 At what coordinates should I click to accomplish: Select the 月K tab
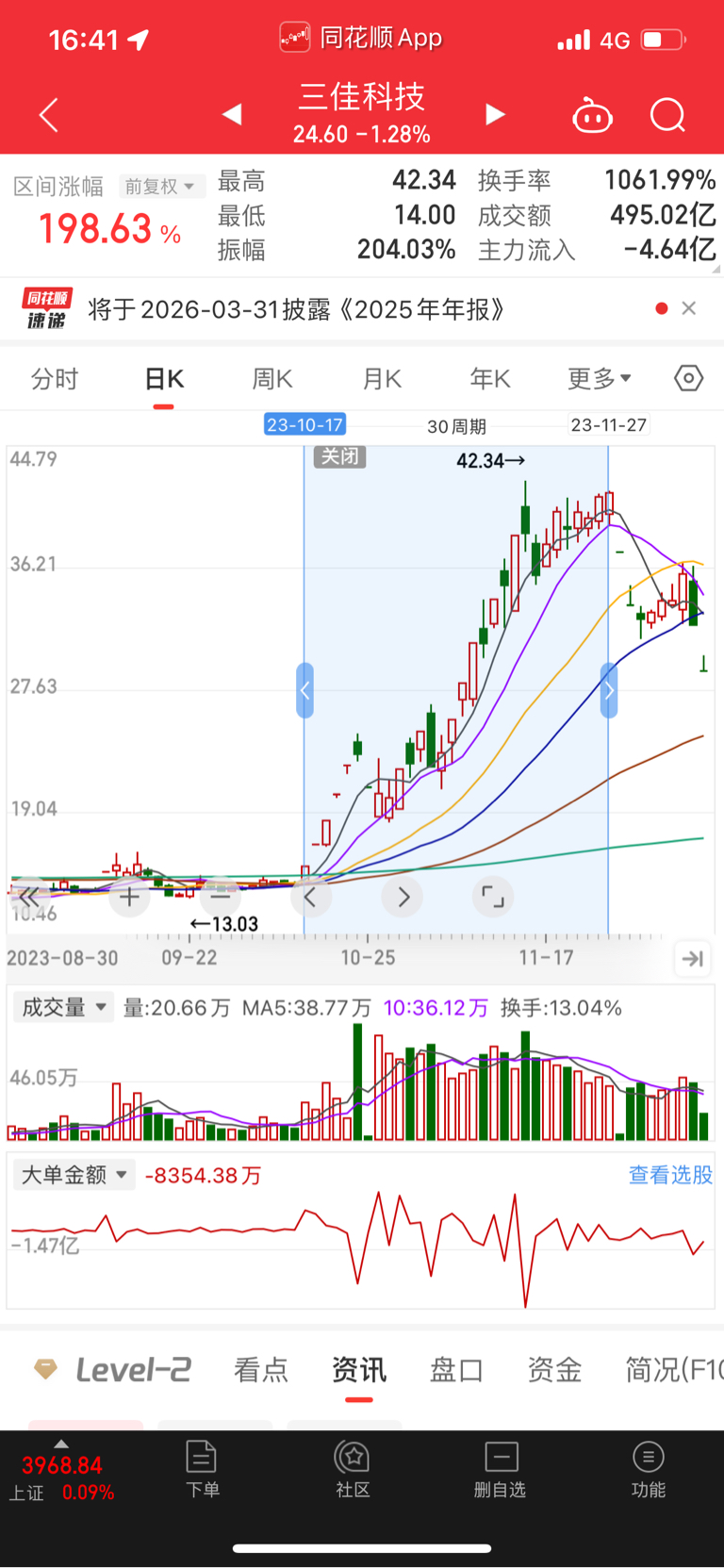point(382,379)
